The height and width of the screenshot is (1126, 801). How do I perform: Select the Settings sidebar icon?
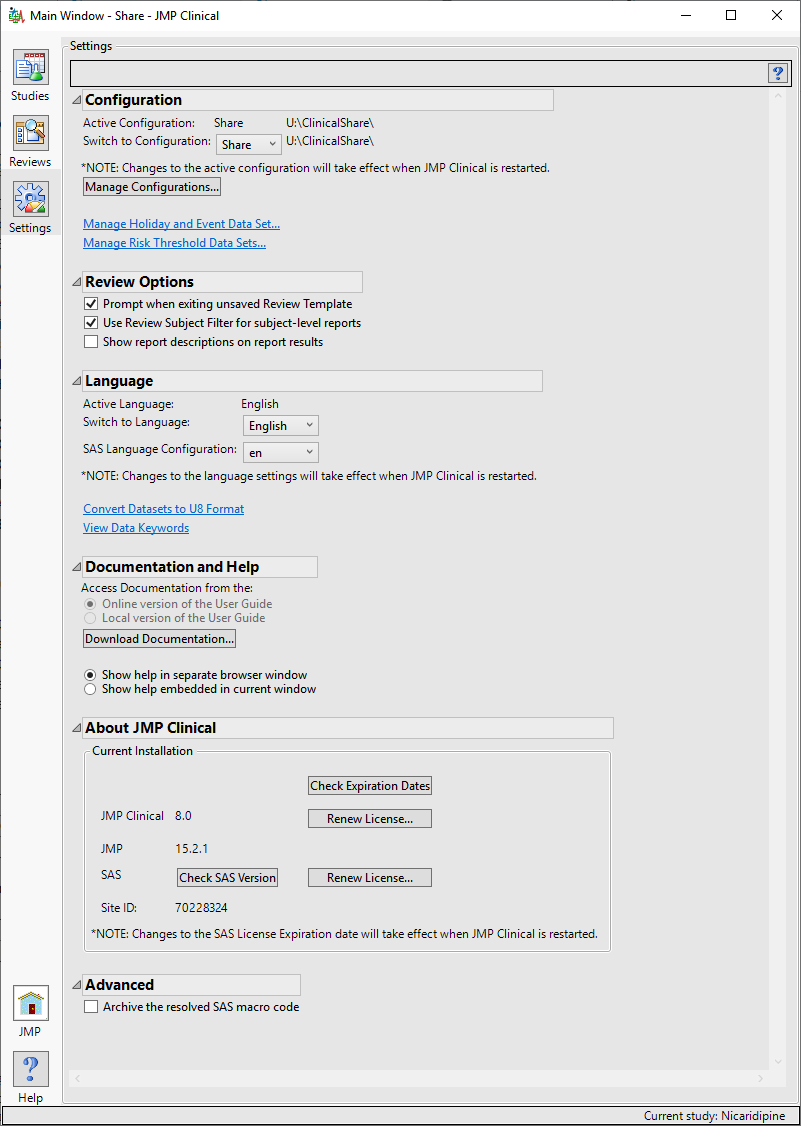click(x=31, y=200)
